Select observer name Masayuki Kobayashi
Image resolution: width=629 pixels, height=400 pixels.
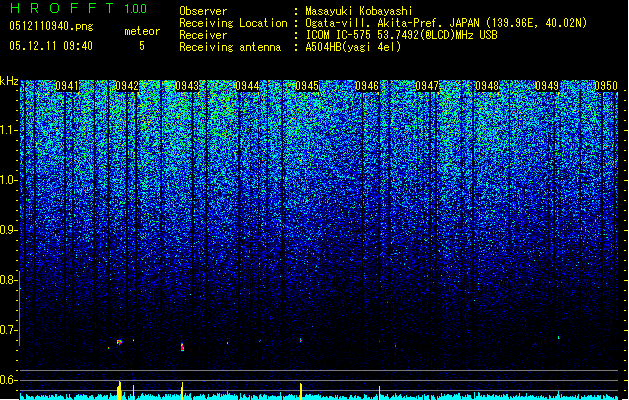click(359, 11)
